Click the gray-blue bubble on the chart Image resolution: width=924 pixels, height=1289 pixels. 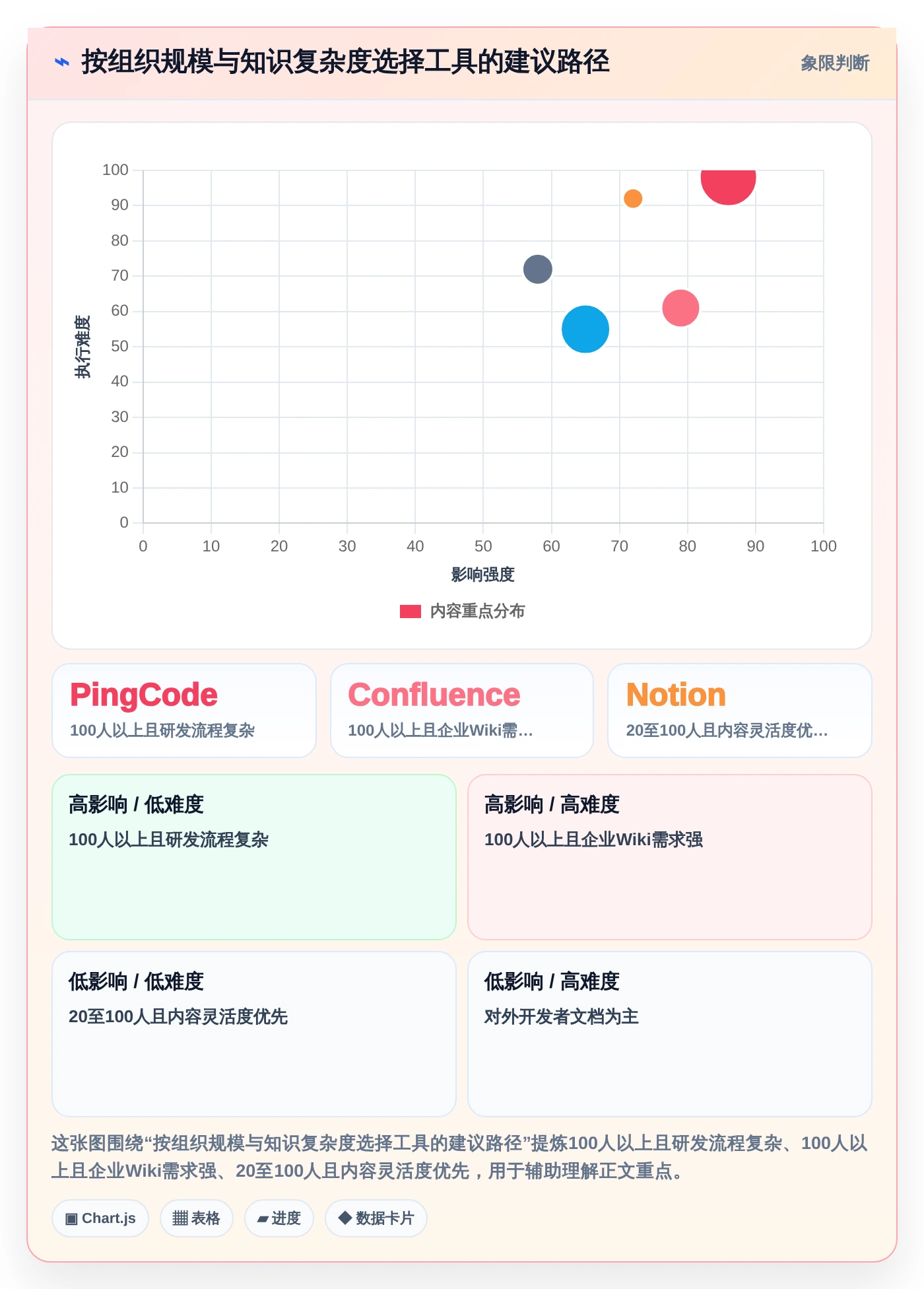(x=538, y=269)
